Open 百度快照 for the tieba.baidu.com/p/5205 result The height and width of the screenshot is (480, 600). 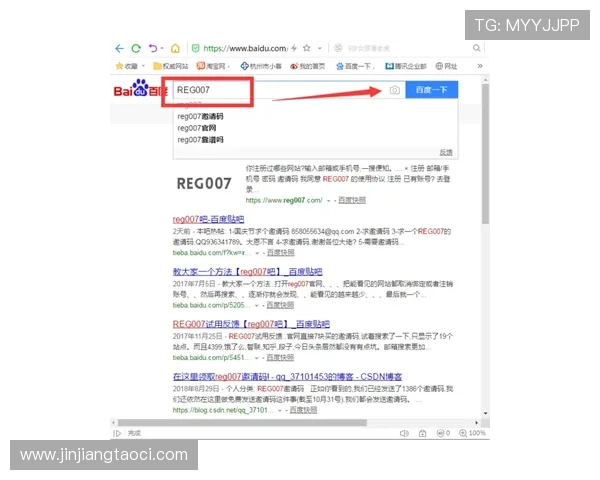[x=280, y=305]
